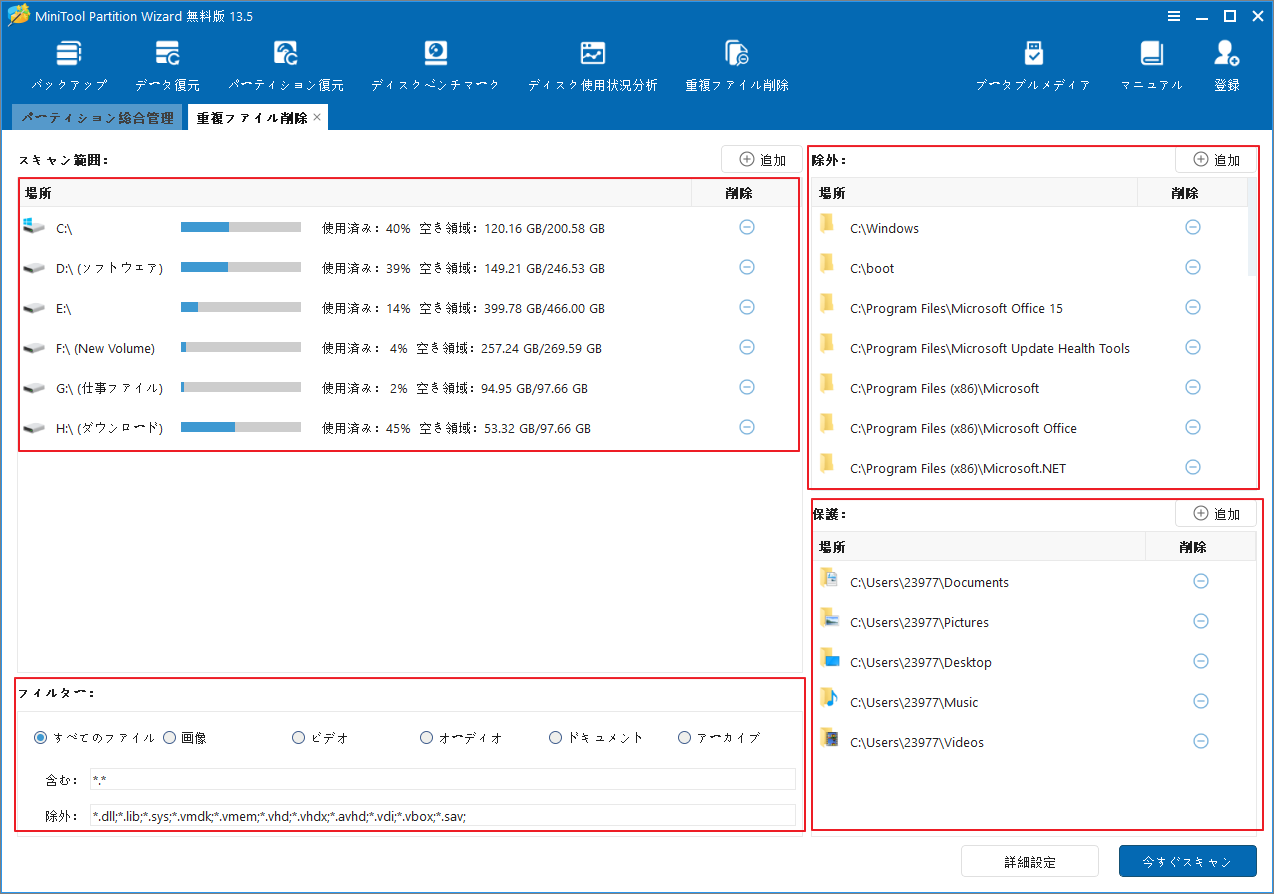Open the データ復元 data recovery tool
The image size is (1274, 894).
[167, 63]
